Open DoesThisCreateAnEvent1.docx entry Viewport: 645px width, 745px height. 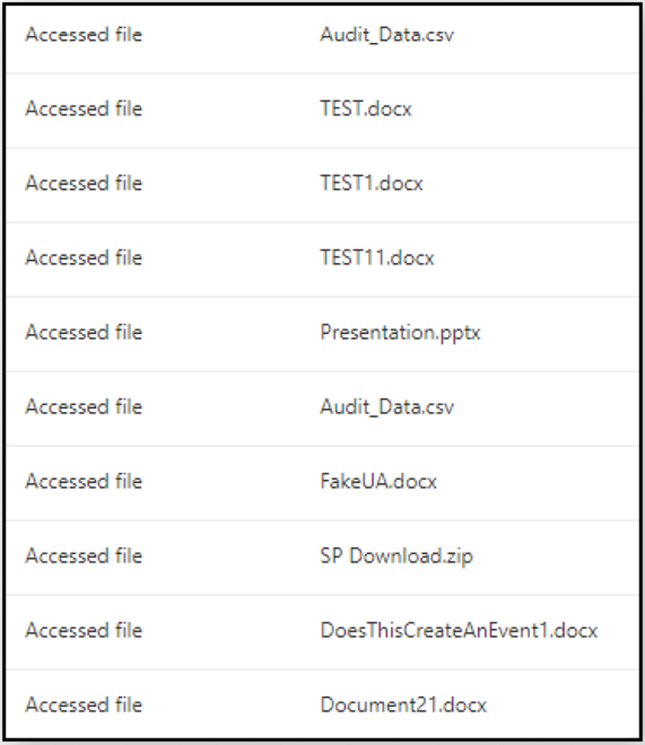pyautogui.click(x=459, y=630)
